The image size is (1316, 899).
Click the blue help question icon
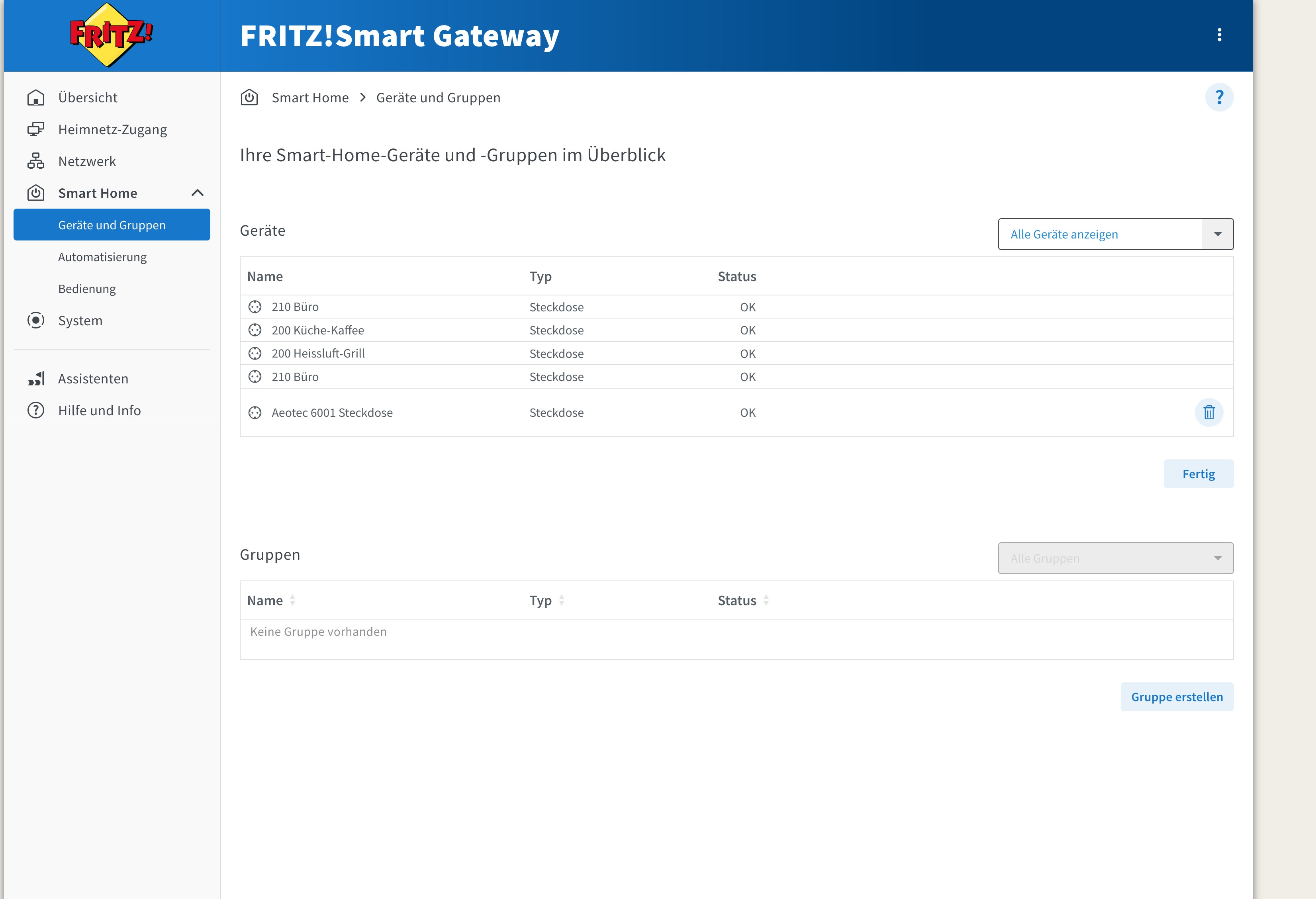[x=1220, y=97]
